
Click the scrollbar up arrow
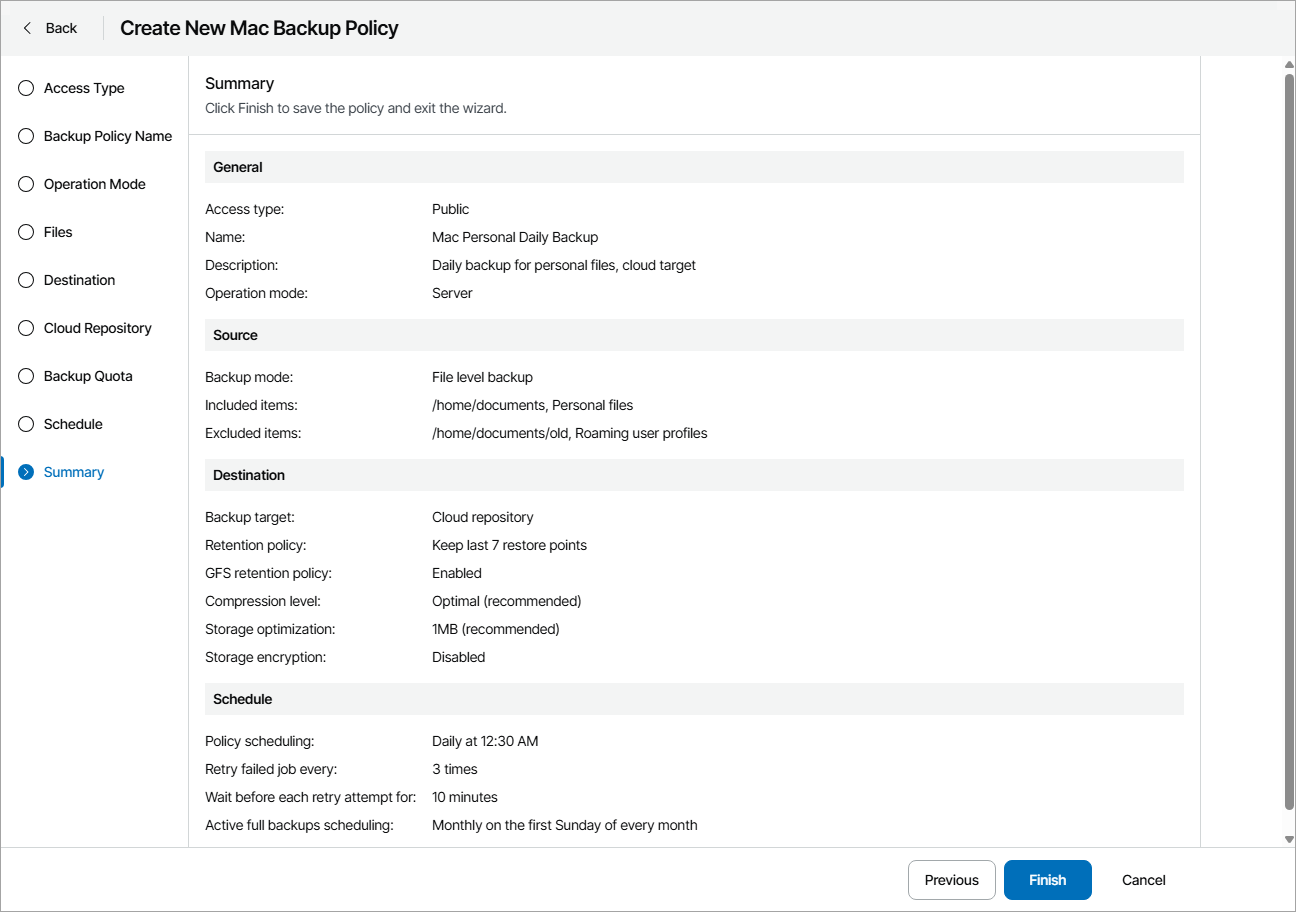pyautogui.click(x=1289, y=65)
